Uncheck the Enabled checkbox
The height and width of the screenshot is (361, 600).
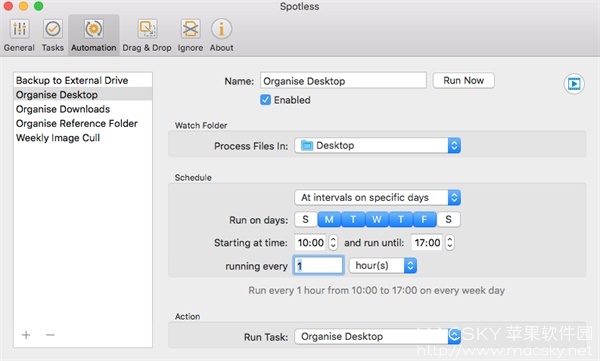click(265, 100)
